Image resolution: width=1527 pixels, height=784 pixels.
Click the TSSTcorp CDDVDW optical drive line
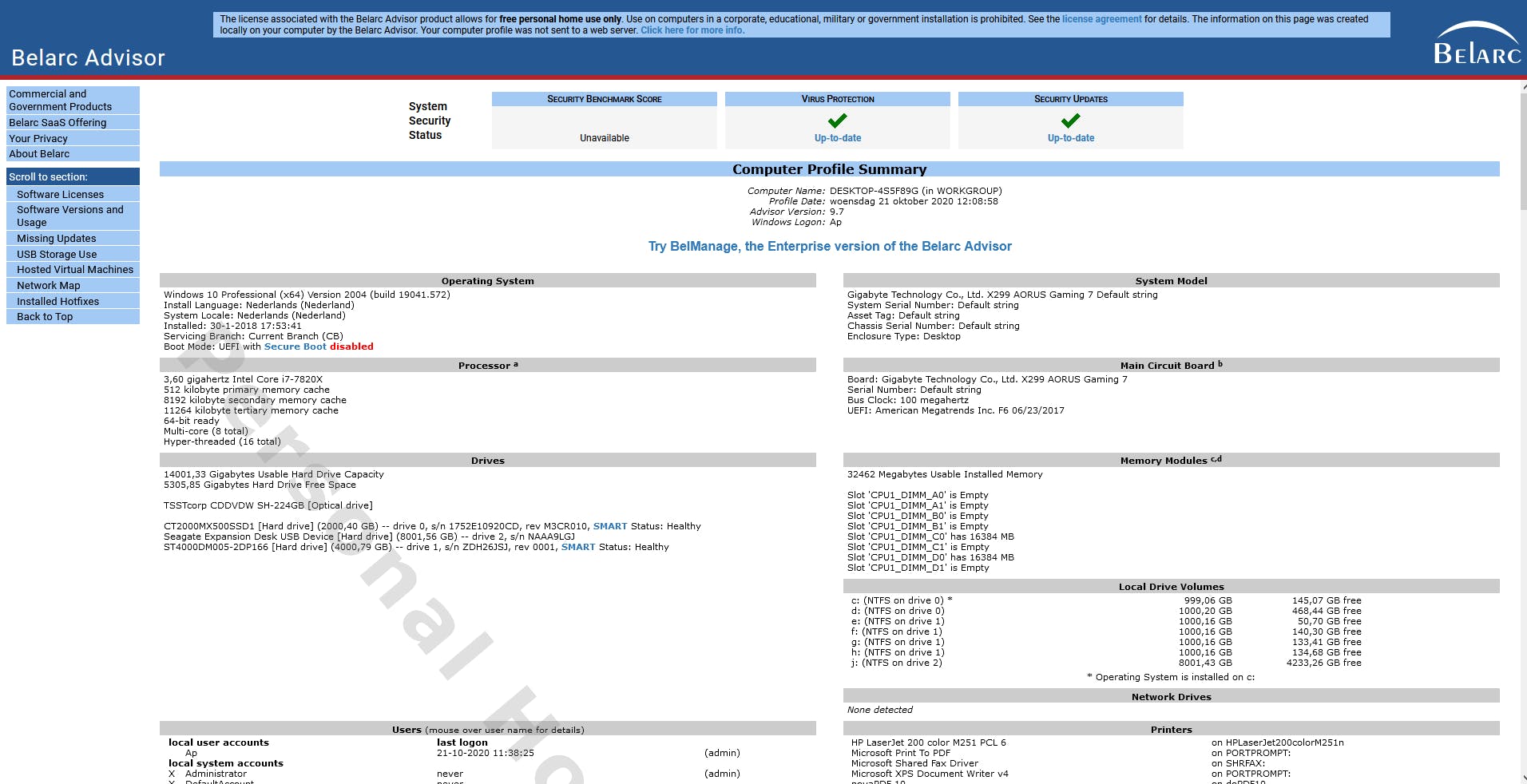268,505
